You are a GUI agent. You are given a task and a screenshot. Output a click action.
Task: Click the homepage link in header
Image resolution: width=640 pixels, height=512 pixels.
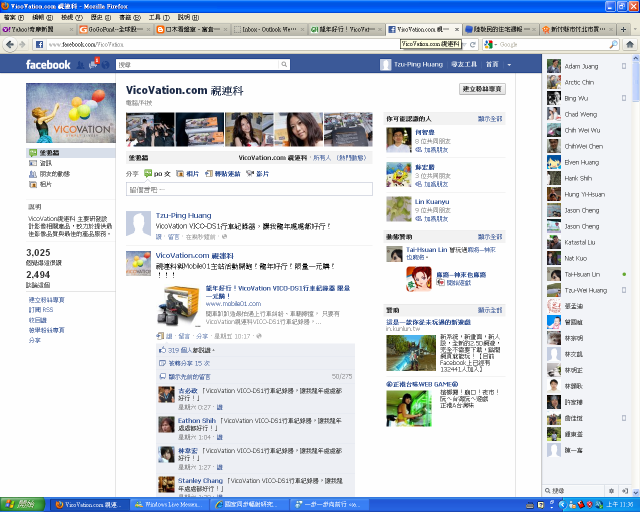(x=492, y=65)
